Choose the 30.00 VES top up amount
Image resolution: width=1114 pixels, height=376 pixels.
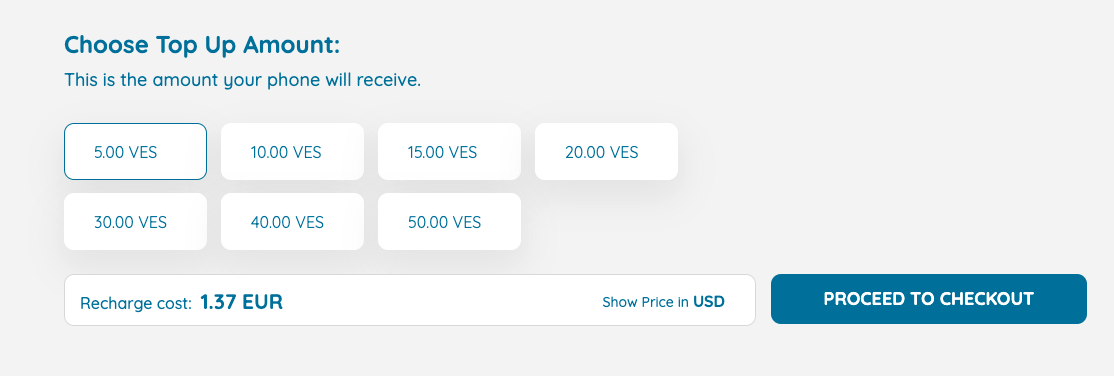point(136,222)
